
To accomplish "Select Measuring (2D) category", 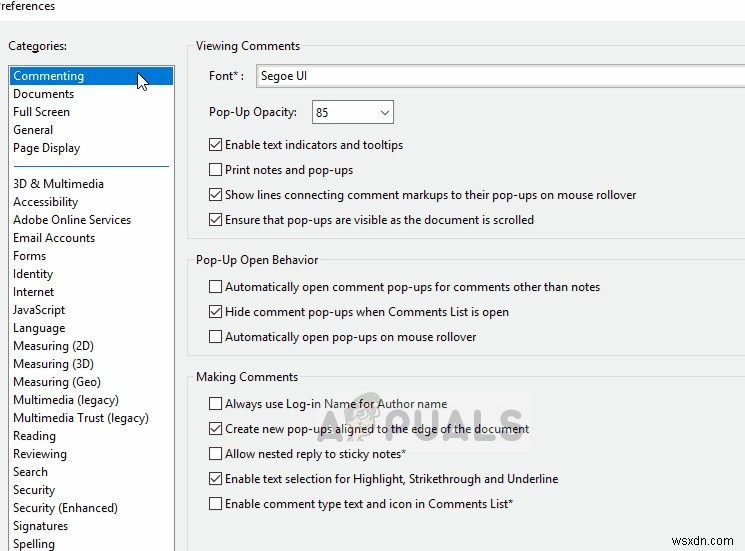I will click(x=53, y=346).
